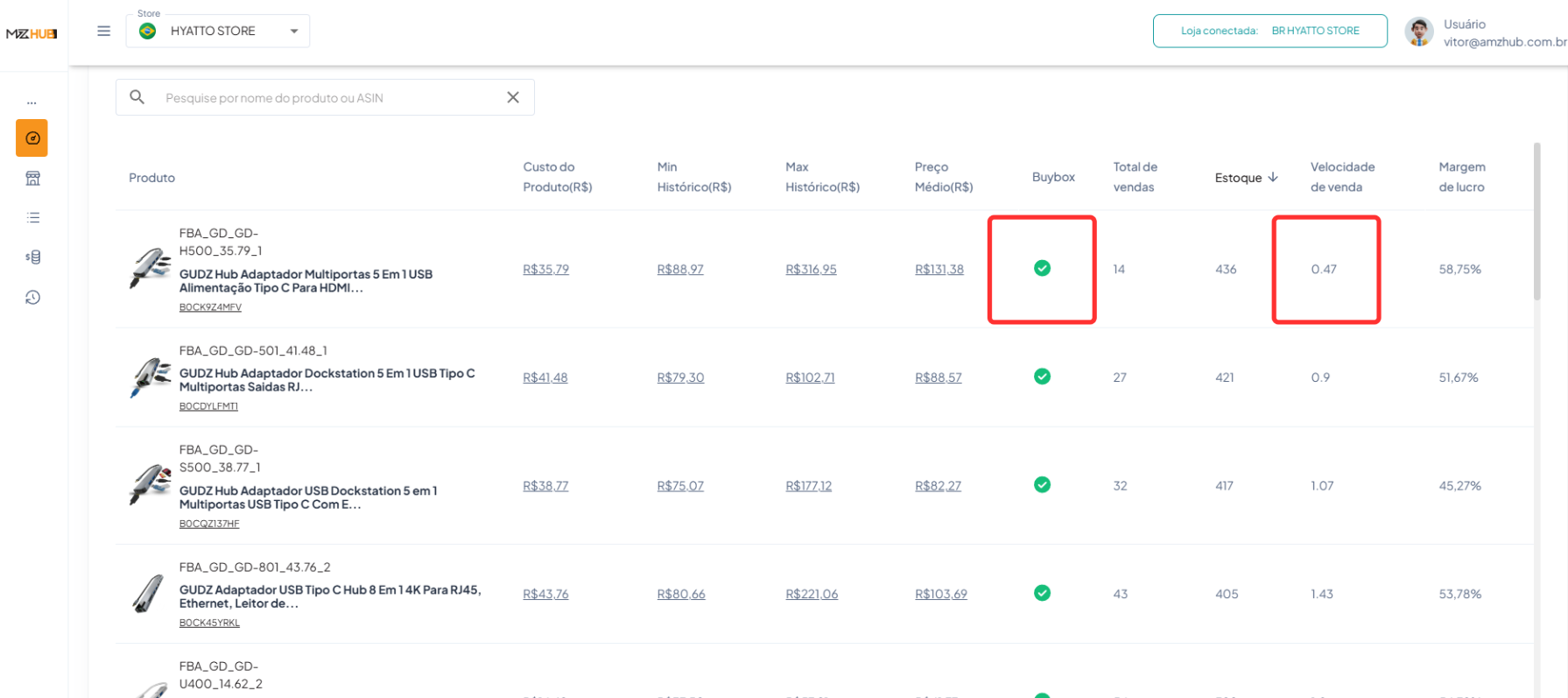Click the Loja conectada BR HYATTO STORE button
The width and height of the screenshot is (1568, 698).
point(1269,31)
